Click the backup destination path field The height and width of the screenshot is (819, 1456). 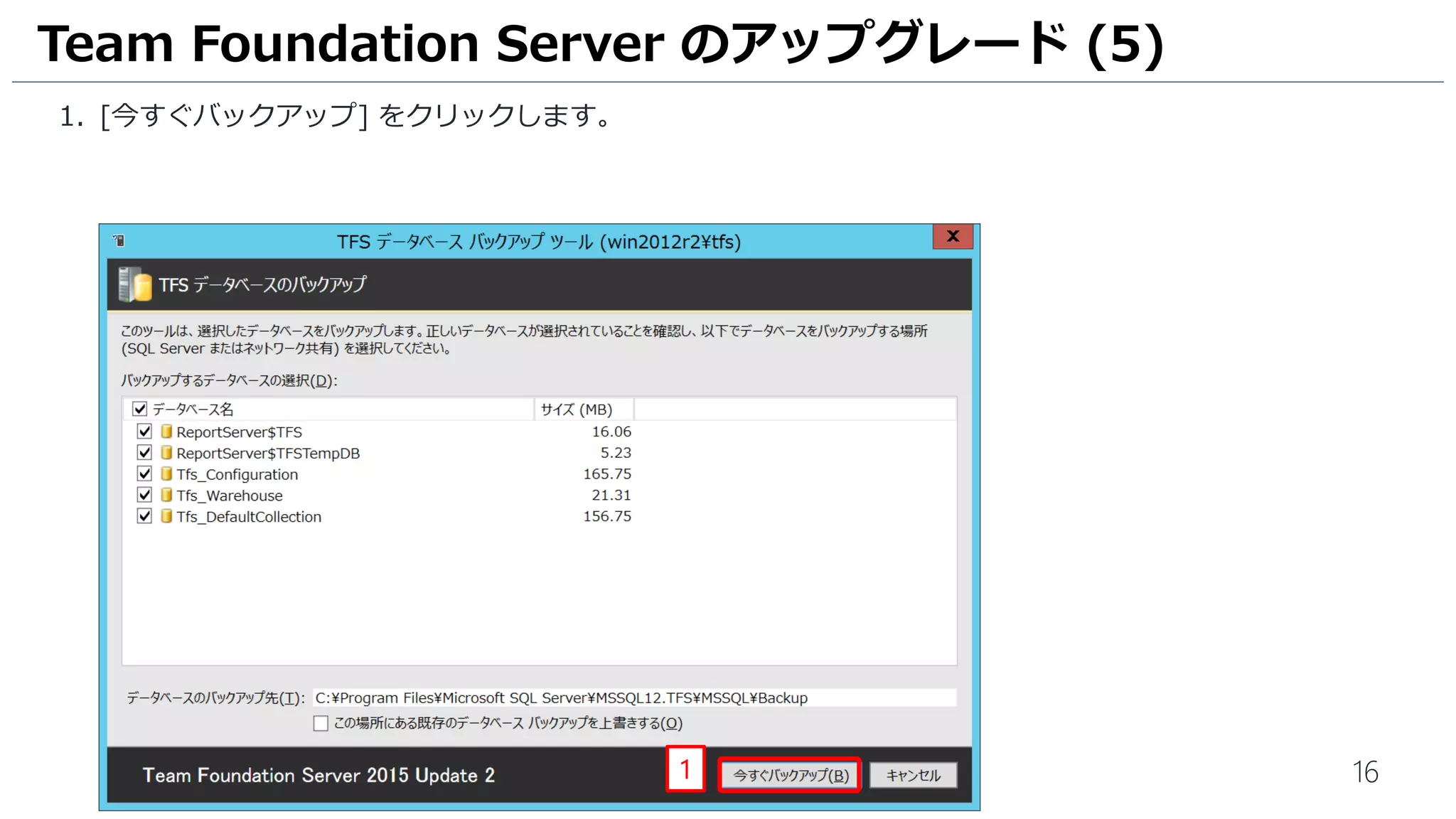[x=634, y=697]
